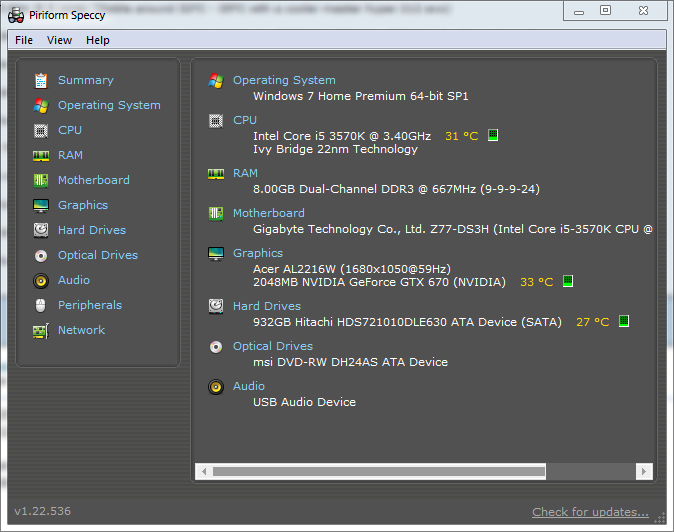The height and width of the screenshot is (532, 674).
Task: Click 'Ivy Bridge 22nm Technology' text
Action: point(335,149)
